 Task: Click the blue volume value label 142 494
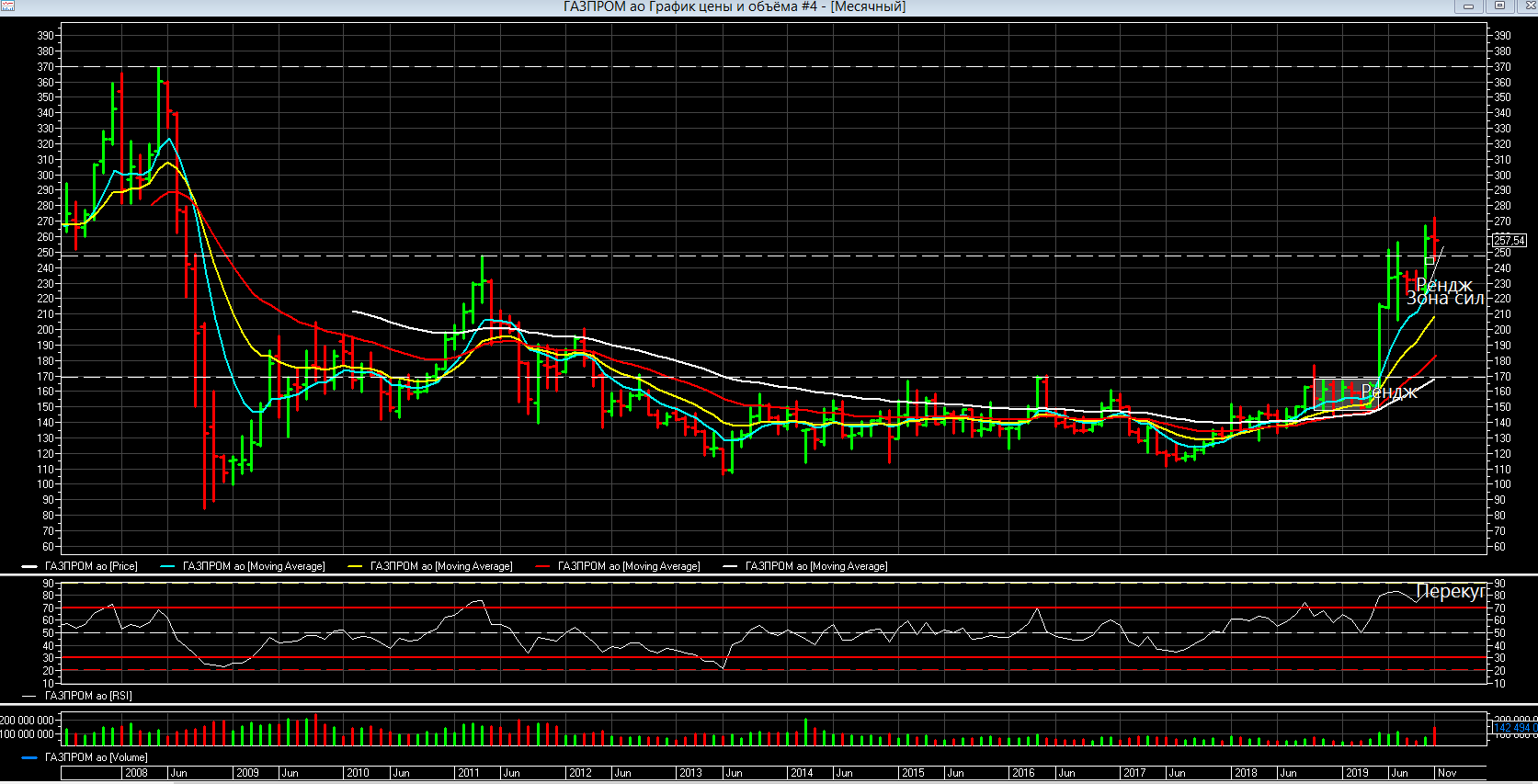[1515, 728]
